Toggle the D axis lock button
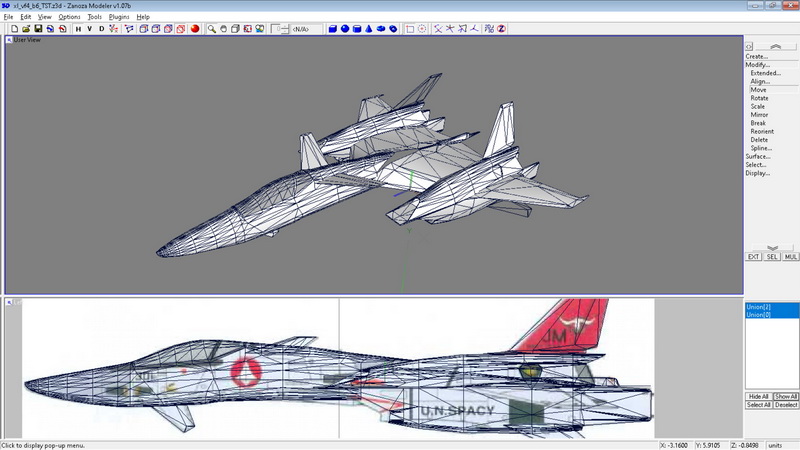This screenshot has width=800, height=450. pos(102,29)
